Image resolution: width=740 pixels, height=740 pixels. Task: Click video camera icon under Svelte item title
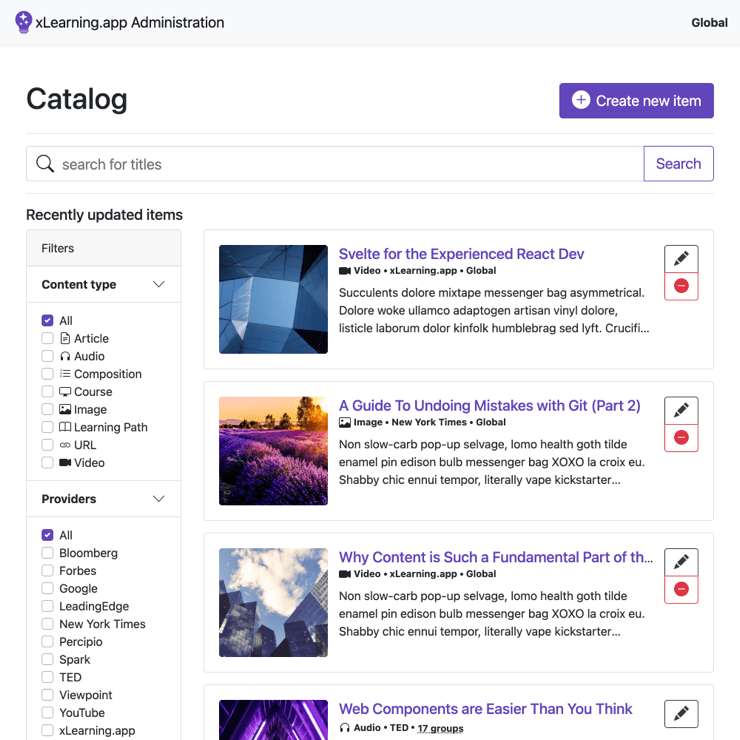tap(345, 271)
